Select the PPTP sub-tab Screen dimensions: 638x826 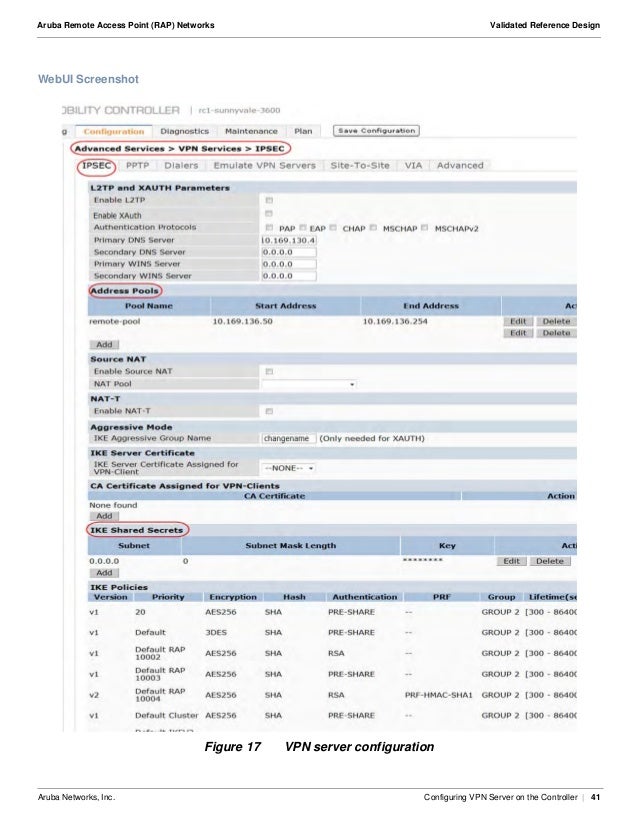tap(138, 165)
